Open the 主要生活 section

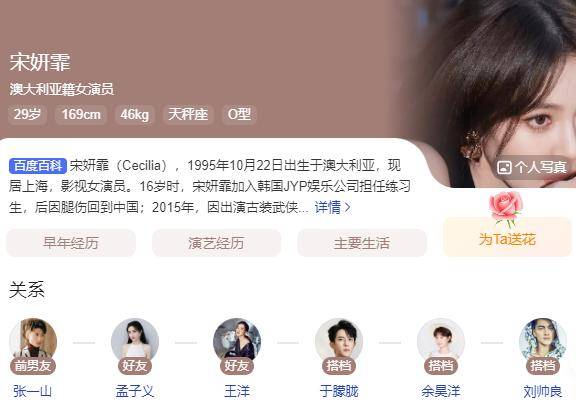pos(362,243)
